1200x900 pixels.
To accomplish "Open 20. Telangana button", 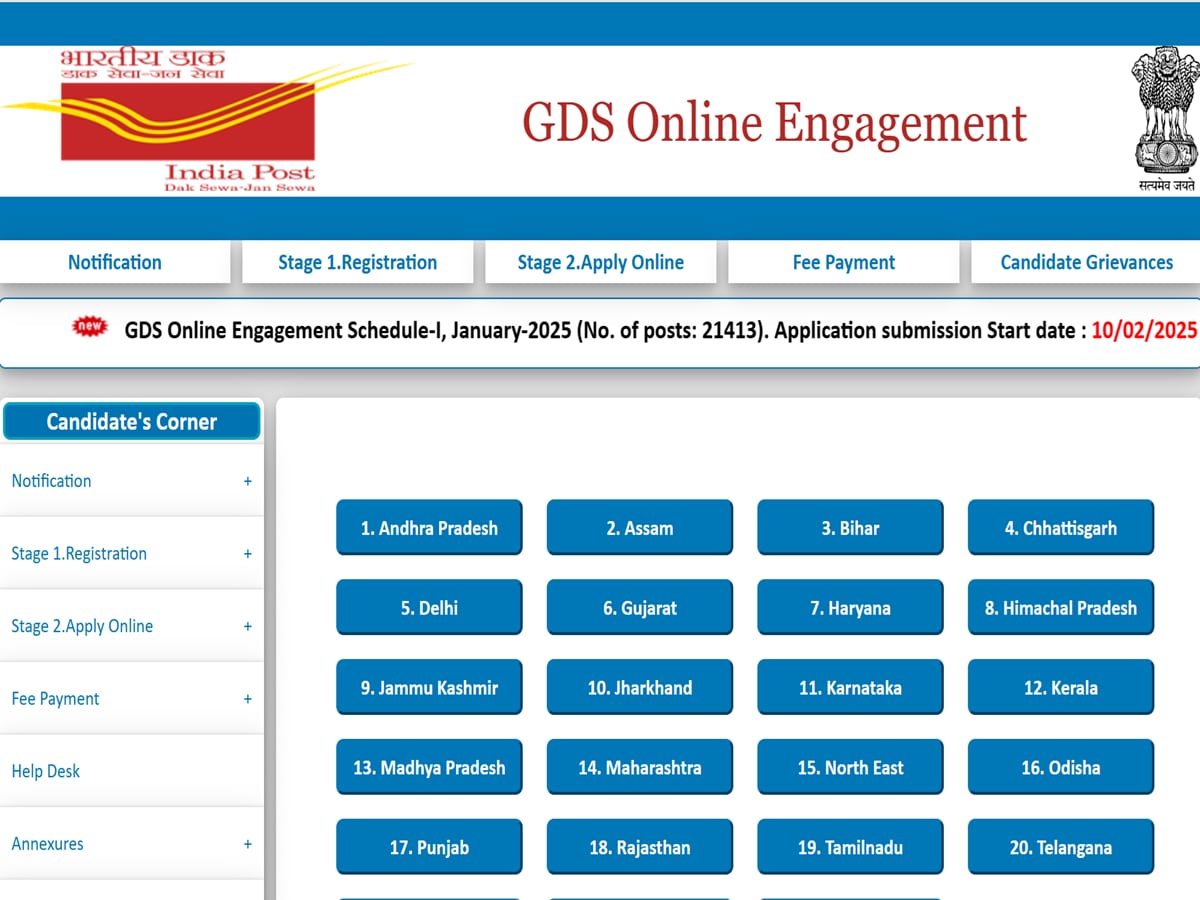I will point(1061,847).
